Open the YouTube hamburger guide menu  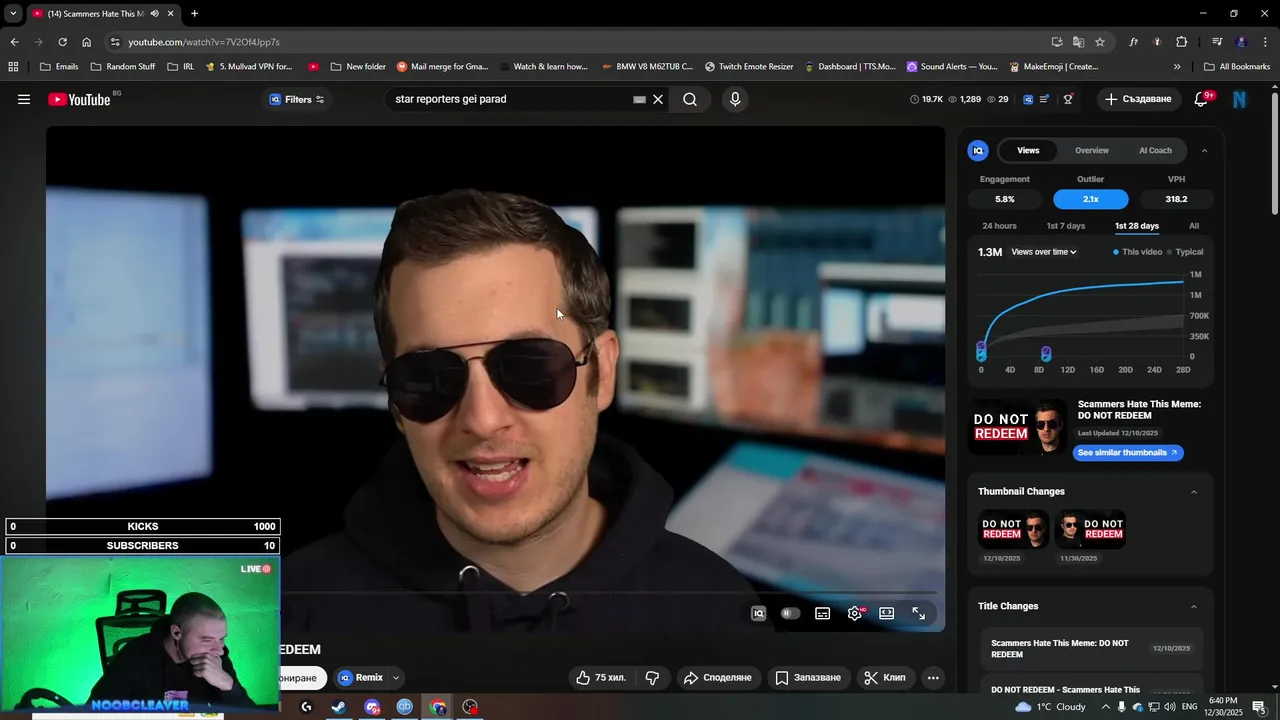tap(24, 99)
